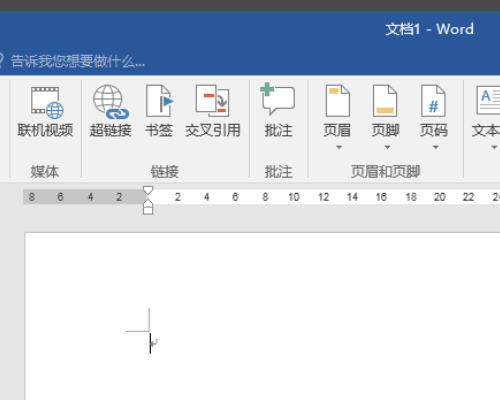This screenshot has height=400, width=500.
Task: Click the 链接 group label
Action: tap(165, 172)
